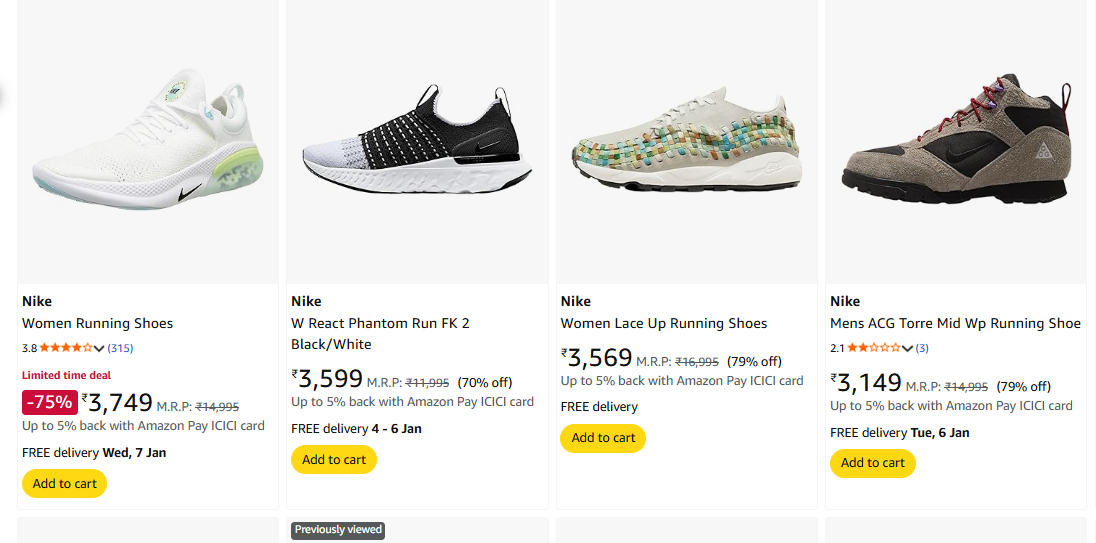Open the Women Running Shoes product title
Screen dimensions: 1096x543
[98, 323]
